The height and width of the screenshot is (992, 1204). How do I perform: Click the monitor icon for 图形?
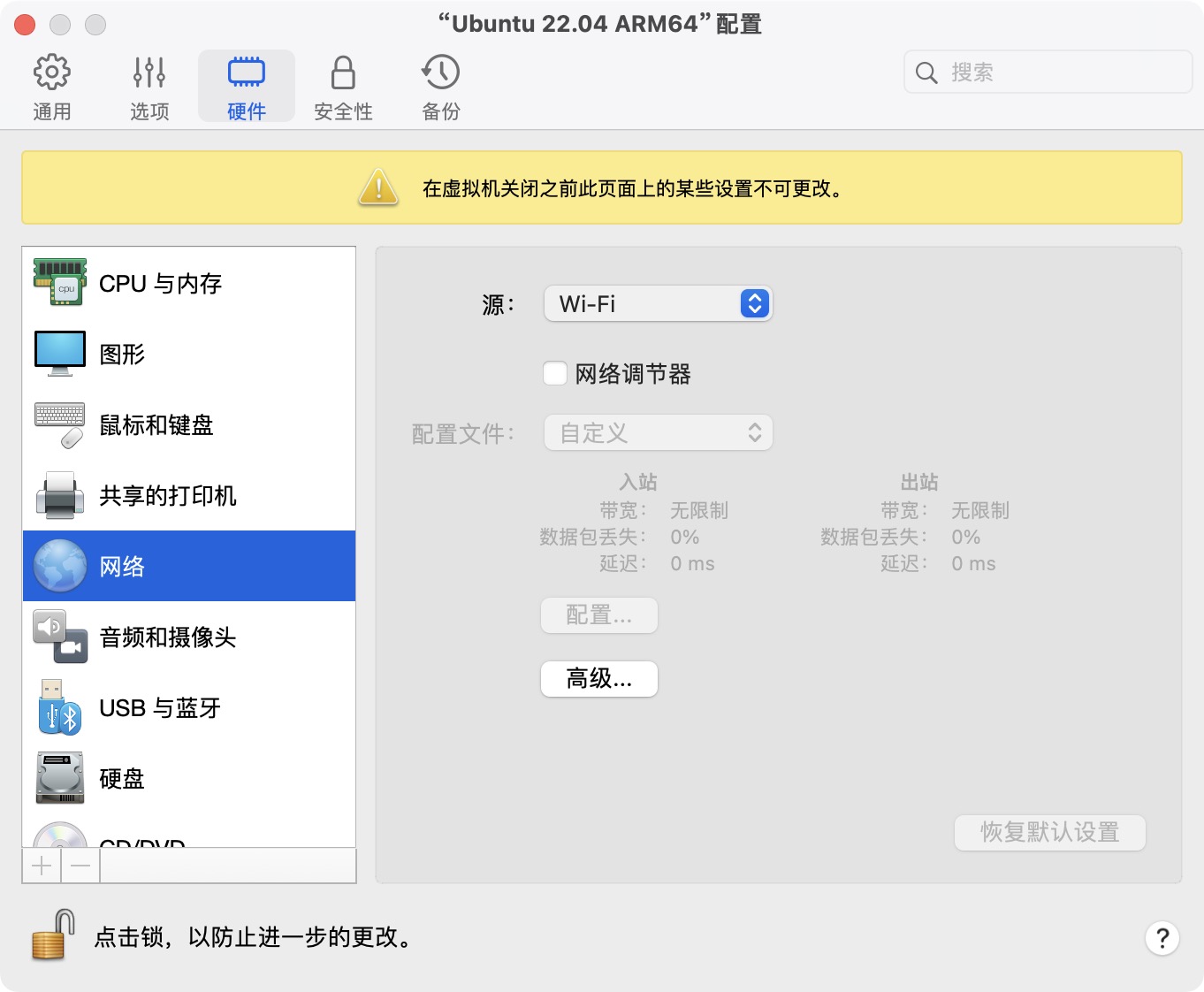tap(60, 354)
